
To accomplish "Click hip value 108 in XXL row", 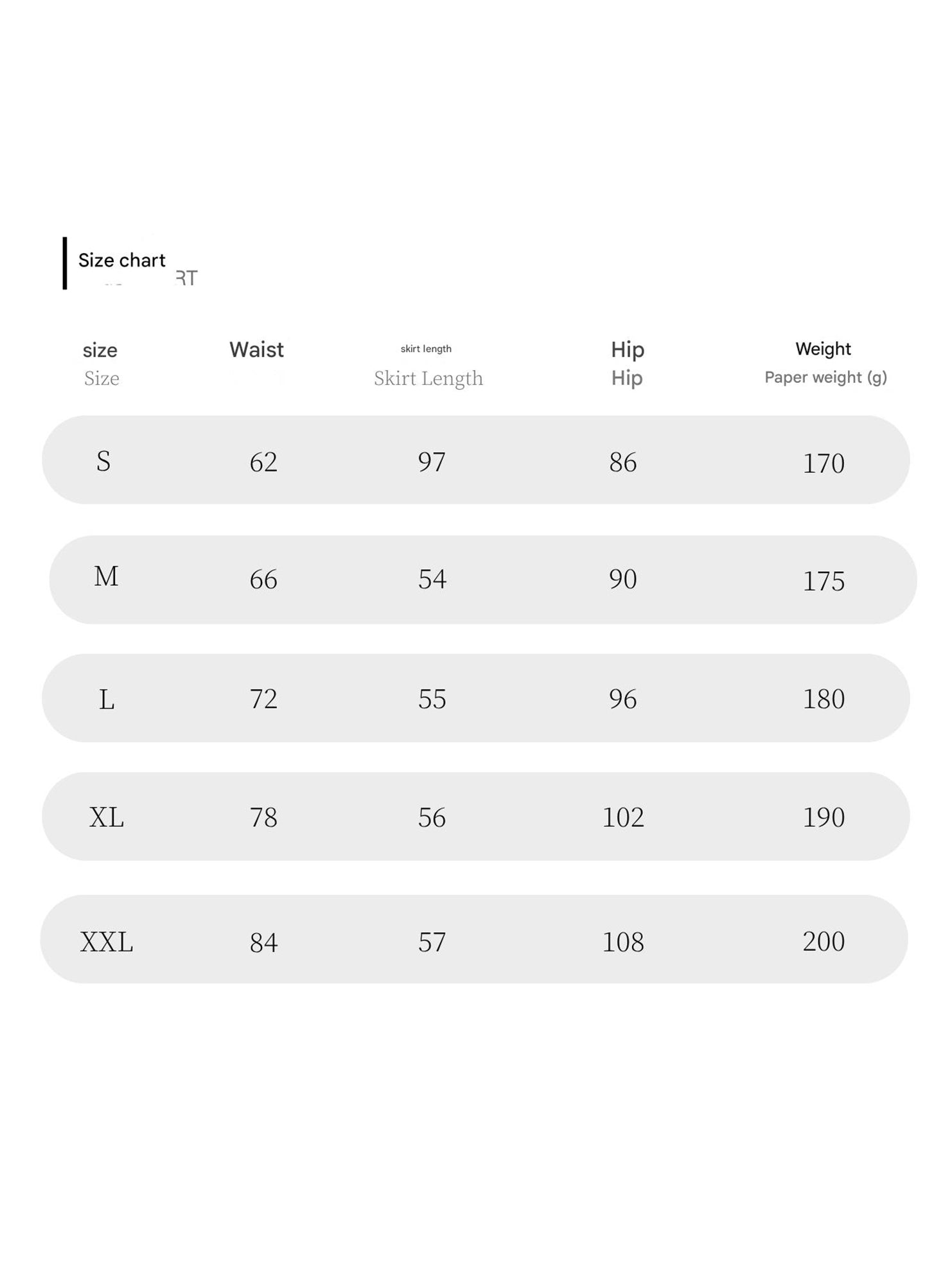I will pyautogui.click(x=623, y=942).
